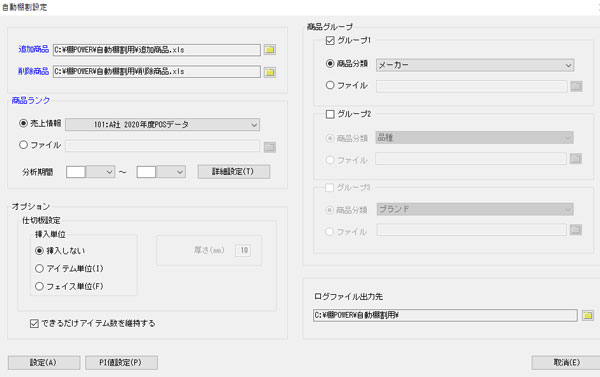Click folder icon beside グループ3 ファイル field
Image resolution: width=600 pixels, height=377 pixels.
click(576, 230)
